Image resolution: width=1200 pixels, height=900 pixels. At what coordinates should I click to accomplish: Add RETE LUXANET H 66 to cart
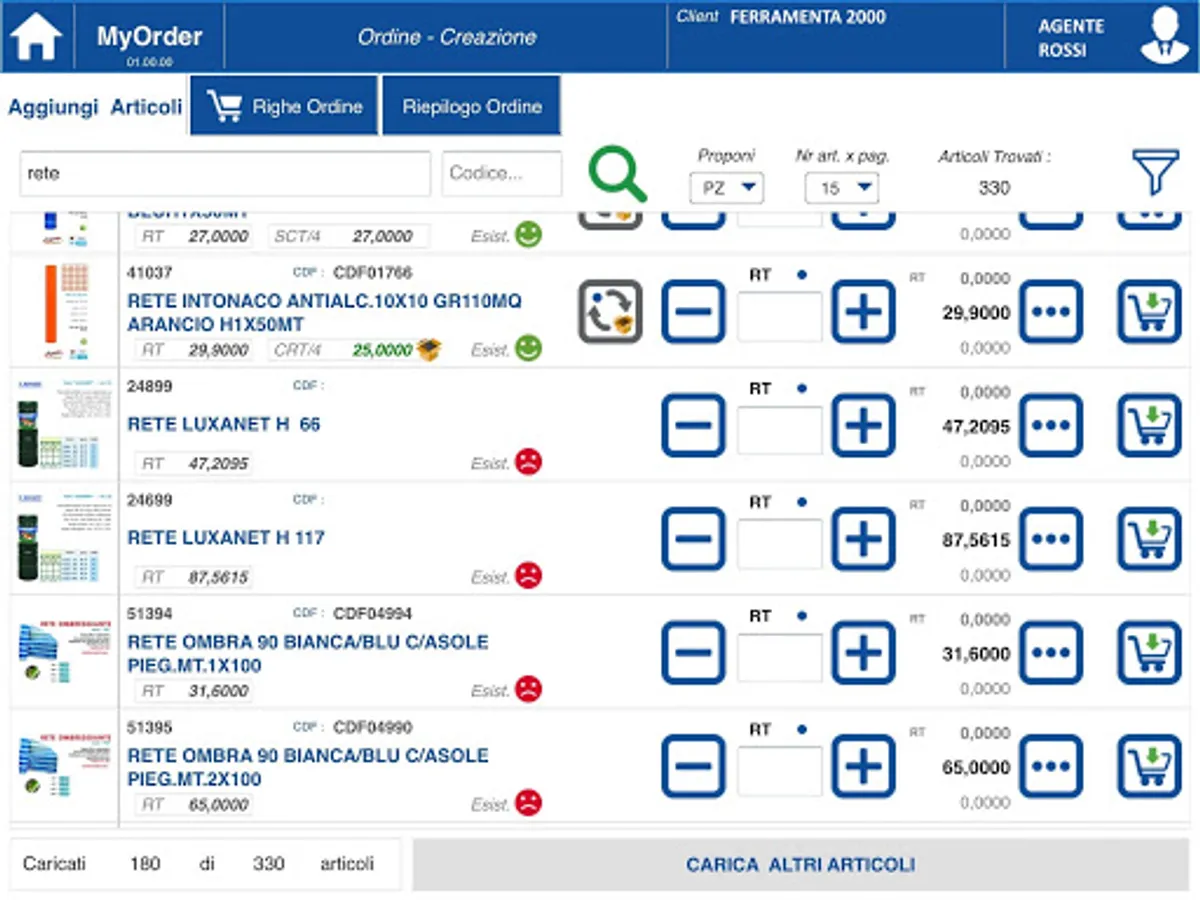1149,426
